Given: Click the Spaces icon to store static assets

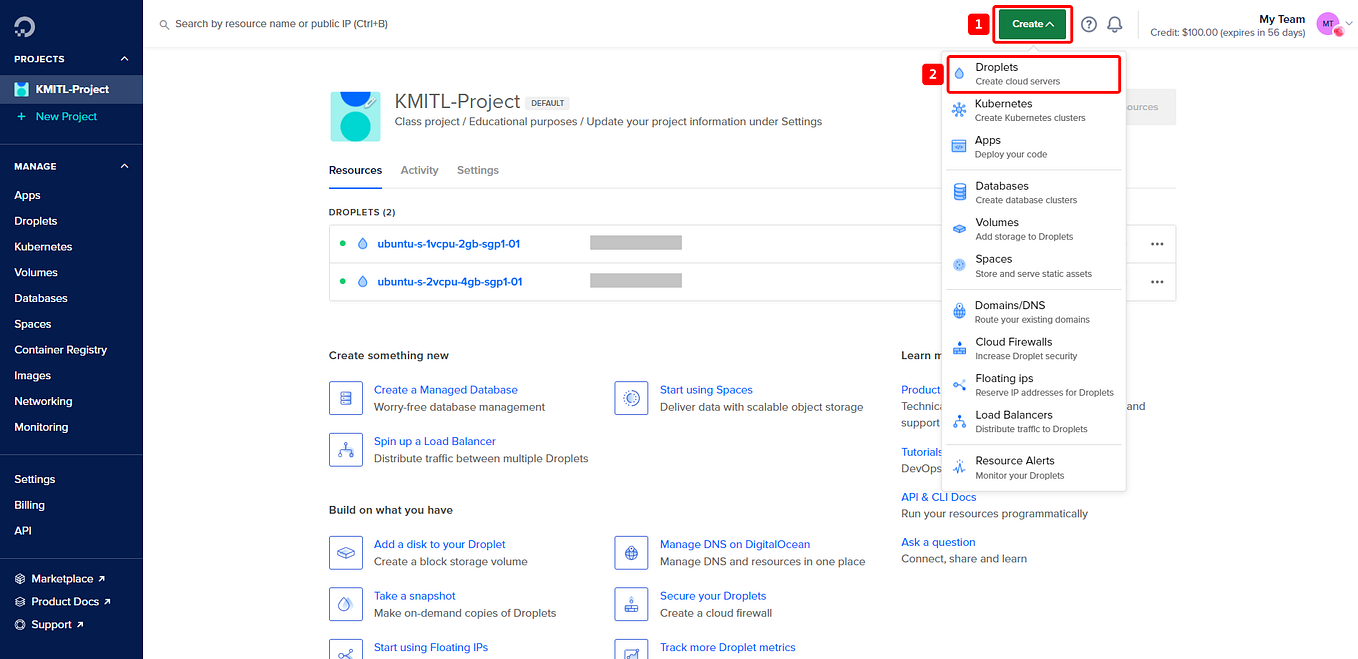Looking at the screenshot, I should click(x=957, y=264).
